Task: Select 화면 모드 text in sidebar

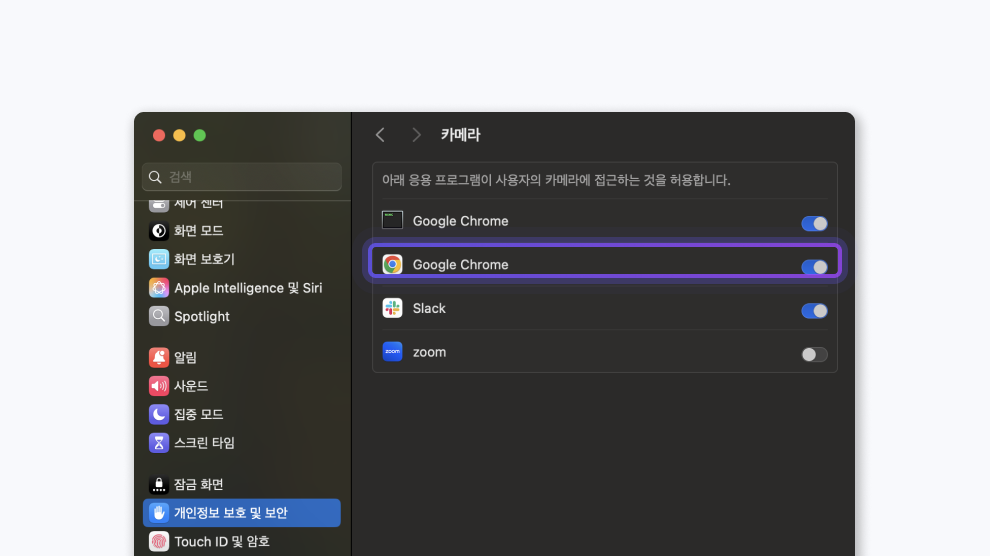Action: pos(198,231)
